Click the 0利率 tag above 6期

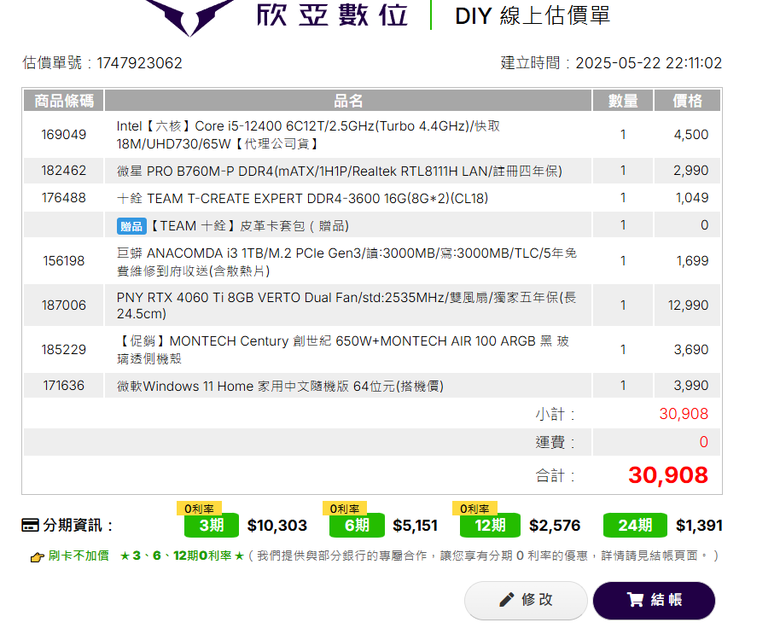[x=344, y=508]
